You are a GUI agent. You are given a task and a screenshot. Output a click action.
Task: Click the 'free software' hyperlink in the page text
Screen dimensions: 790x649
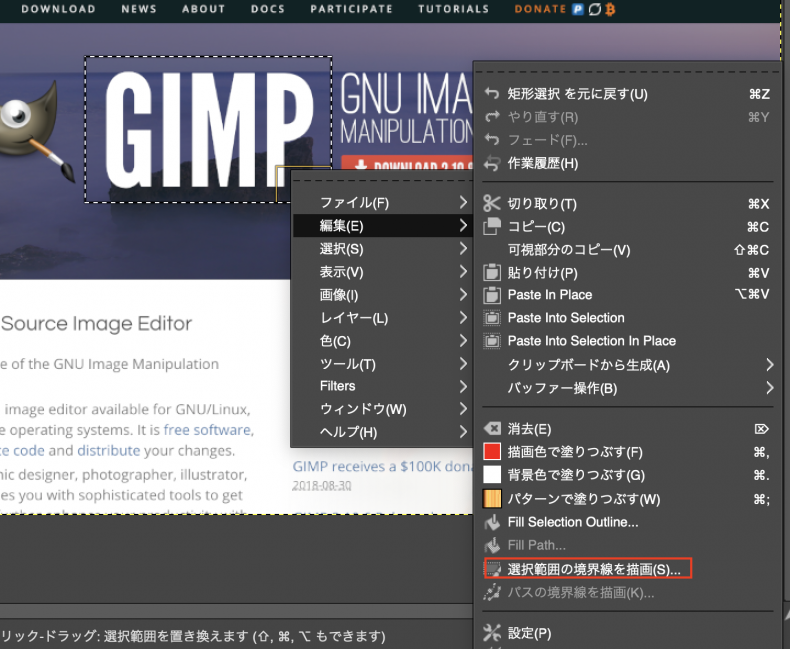pos(207,430)
